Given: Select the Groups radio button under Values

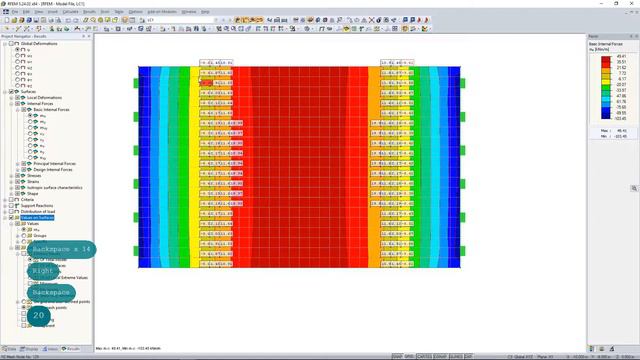Looking at the screenshot, I should pyautogui.click(x=24, y=236).
